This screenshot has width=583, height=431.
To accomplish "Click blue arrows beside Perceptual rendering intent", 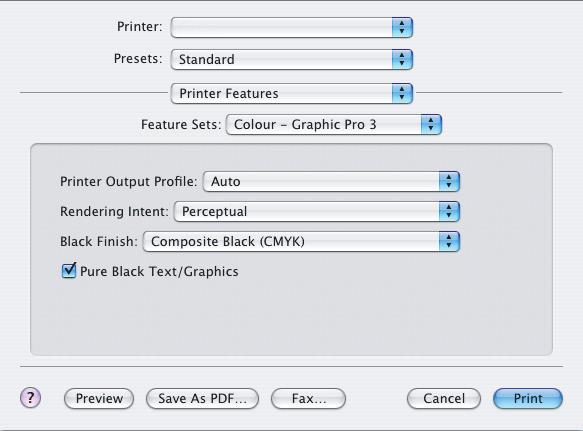I will (449, 211).
